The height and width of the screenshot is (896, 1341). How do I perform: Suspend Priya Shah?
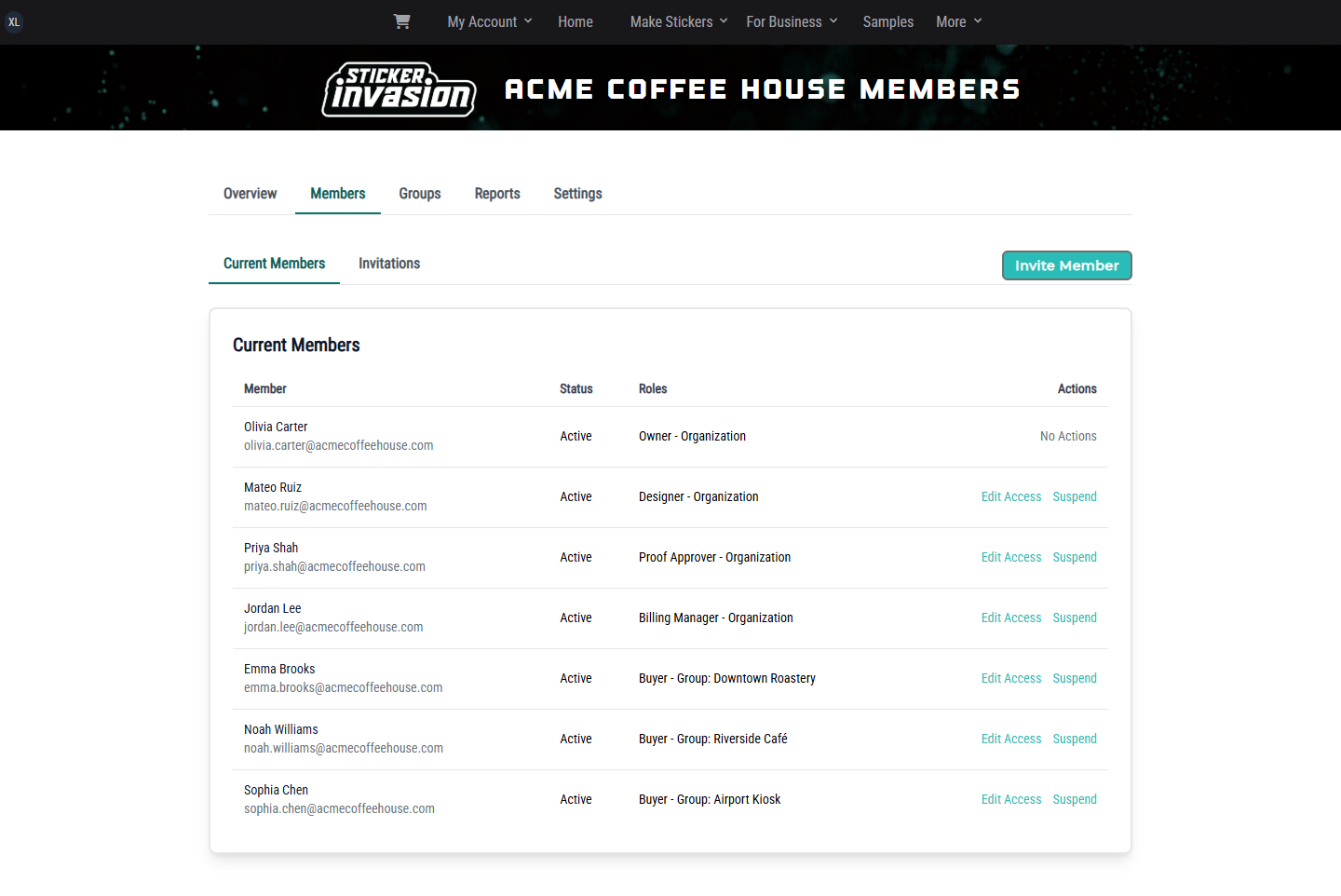coord(1075,557)
